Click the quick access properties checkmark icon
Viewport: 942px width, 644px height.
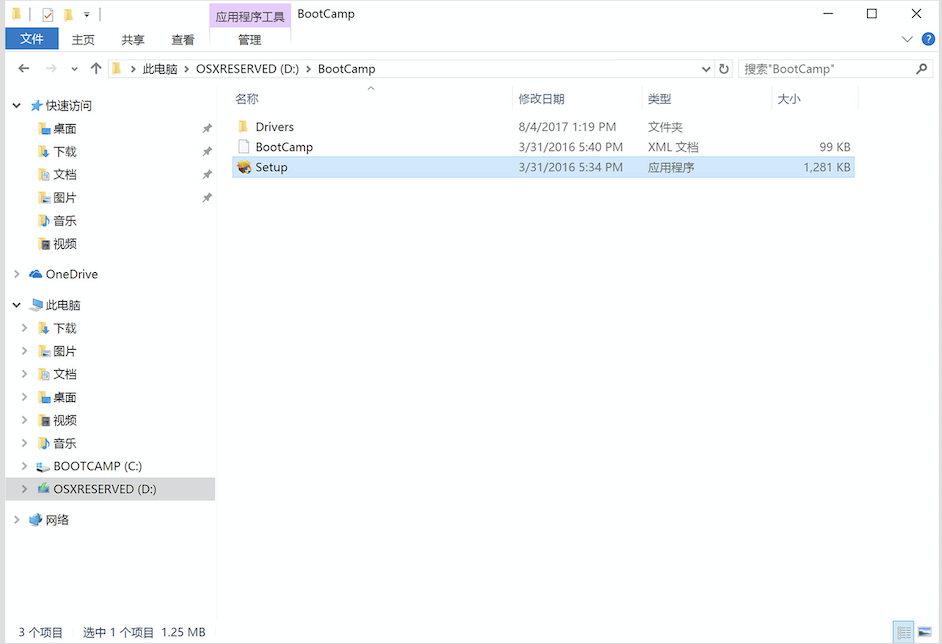tap(47, 14)
